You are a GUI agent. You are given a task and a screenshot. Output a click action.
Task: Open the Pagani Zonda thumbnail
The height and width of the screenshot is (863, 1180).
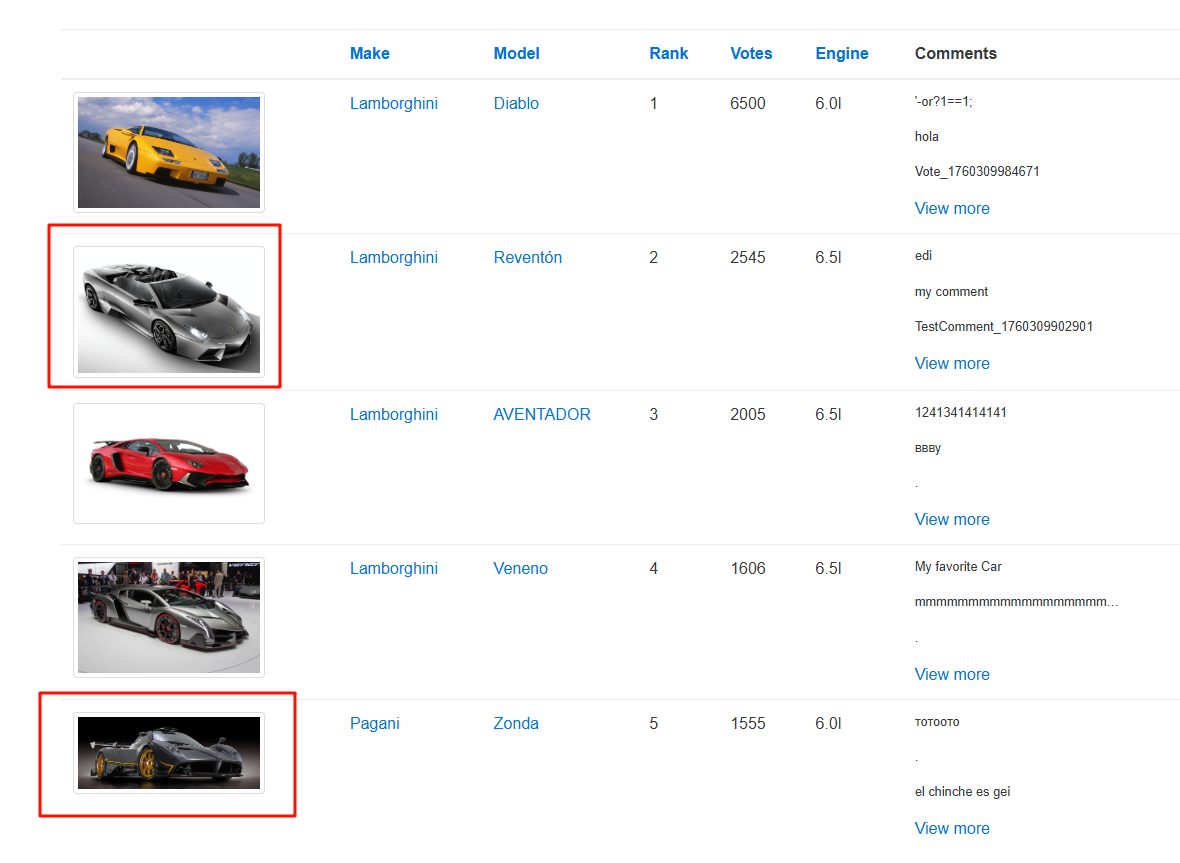[x=168, y=753]
